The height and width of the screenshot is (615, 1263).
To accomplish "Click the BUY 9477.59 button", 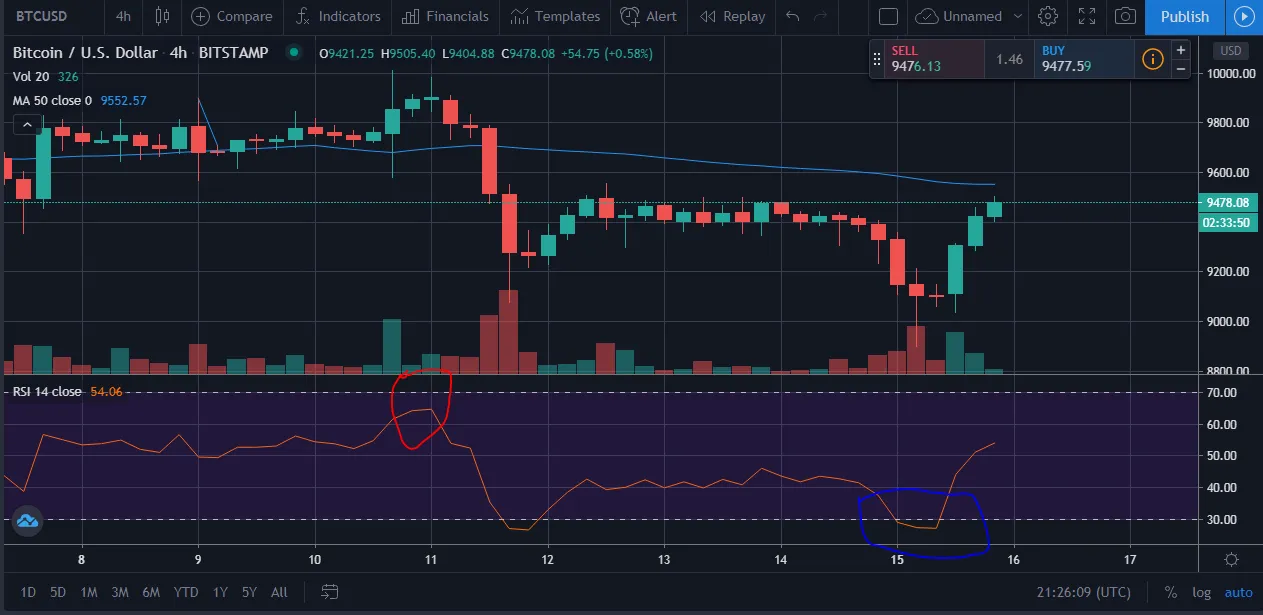I will point(1084,59).
